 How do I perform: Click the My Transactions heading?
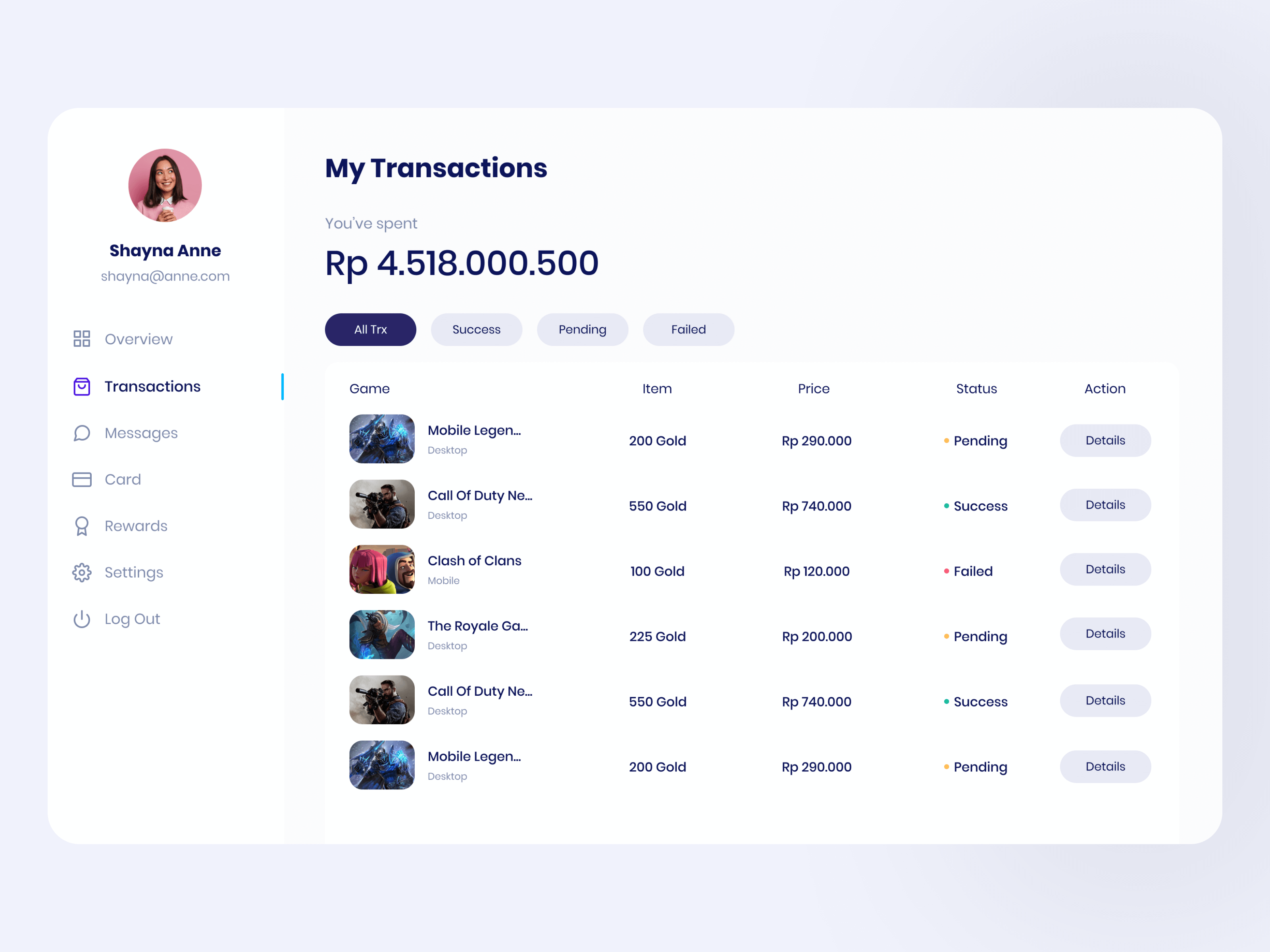pos(436,169)
